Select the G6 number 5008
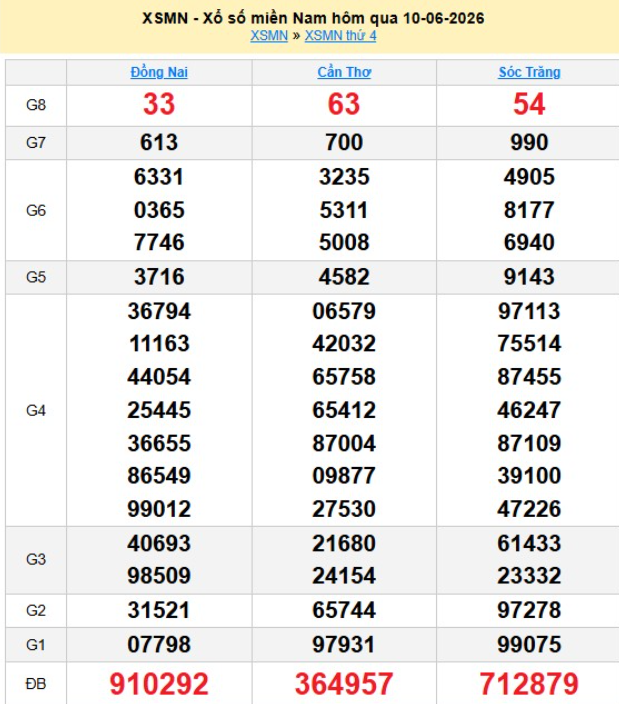Screen dimensions: 619x704 (344, 242)
